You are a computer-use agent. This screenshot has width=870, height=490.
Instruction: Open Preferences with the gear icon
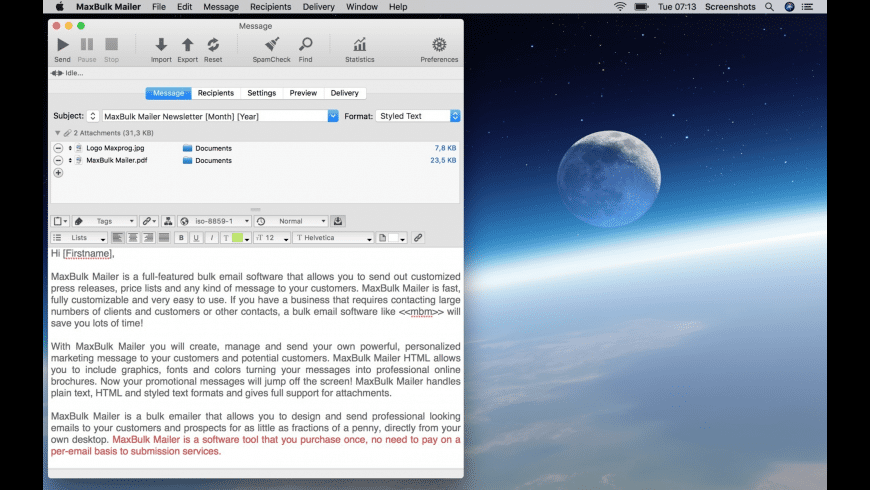(x=439, y=44)
